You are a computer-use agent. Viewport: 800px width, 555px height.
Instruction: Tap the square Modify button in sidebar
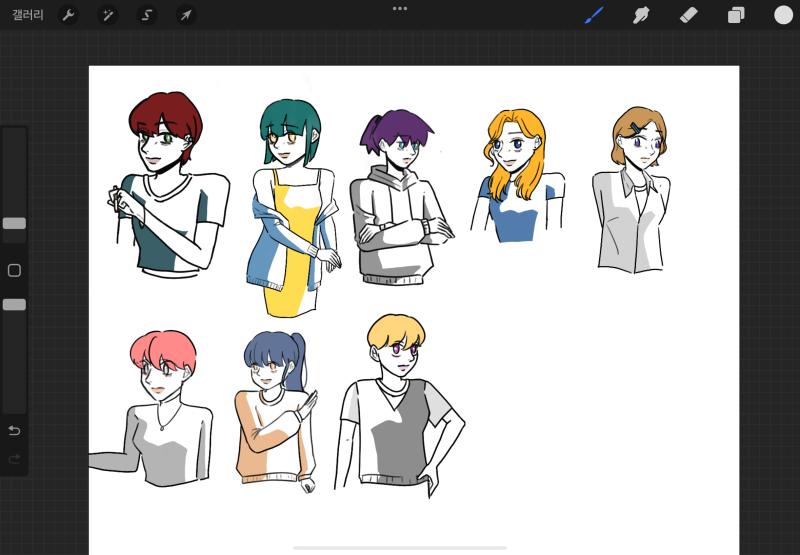pyautogui.click(x=14, y=270)
